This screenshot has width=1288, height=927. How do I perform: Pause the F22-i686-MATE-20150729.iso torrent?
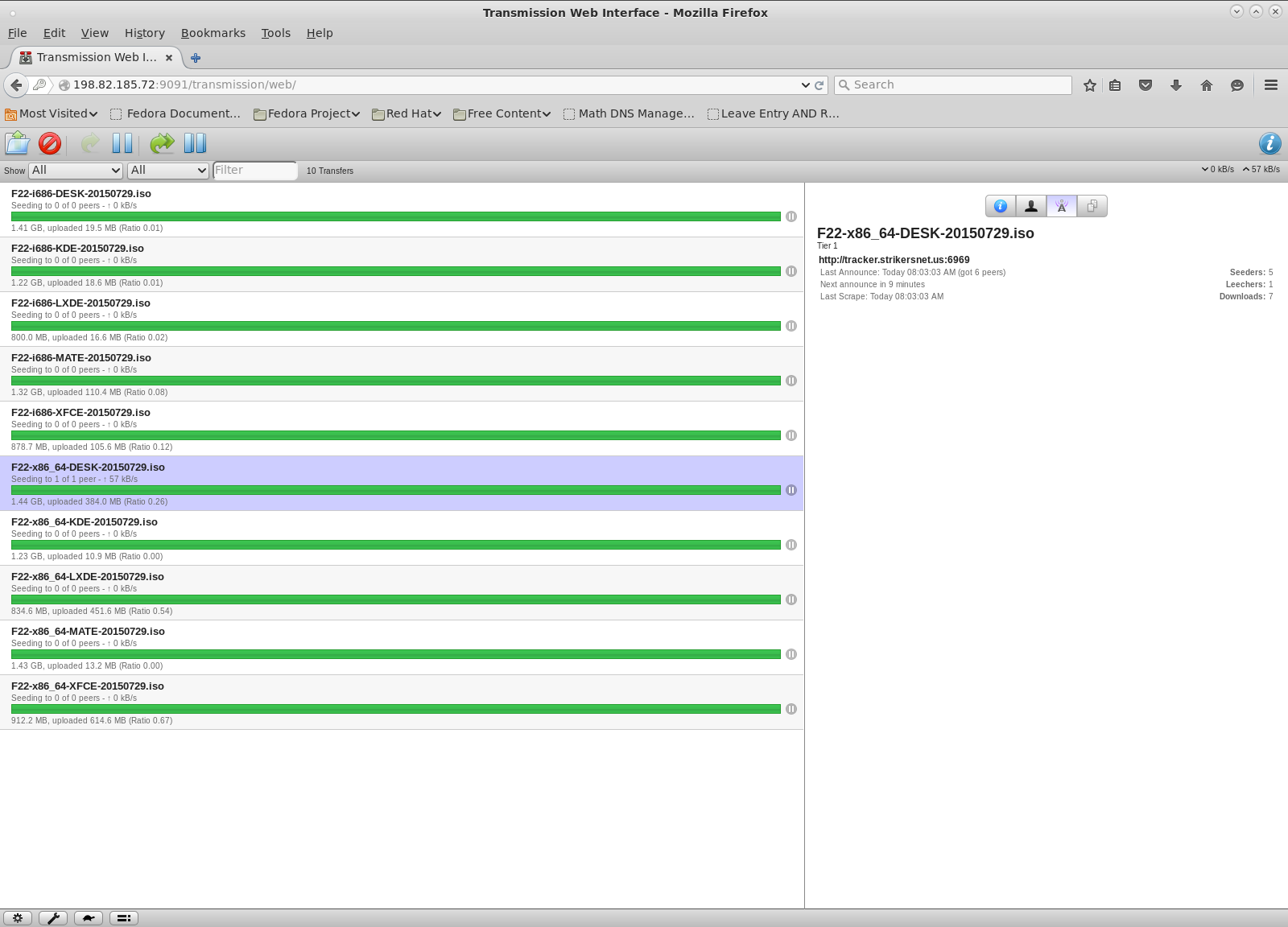(791, 381)
